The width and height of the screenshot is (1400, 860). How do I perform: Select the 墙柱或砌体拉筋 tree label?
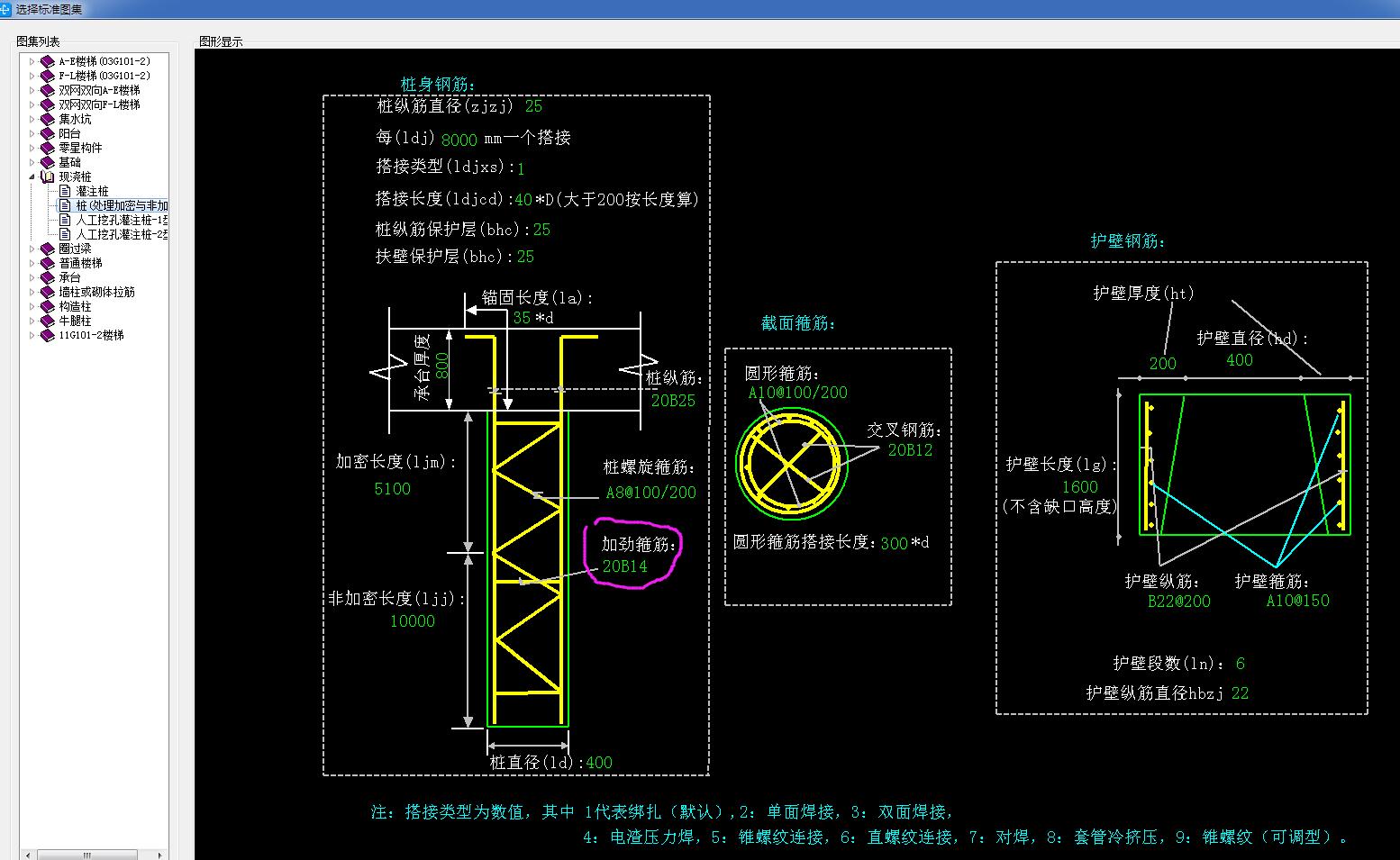(96, 292)
